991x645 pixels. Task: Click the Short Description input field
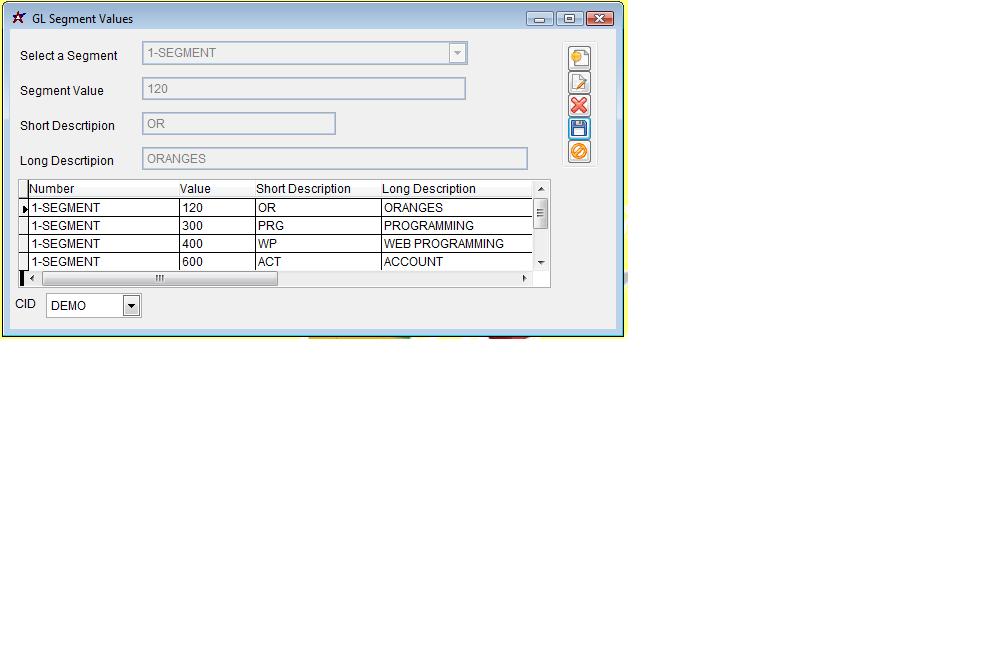coord(238,124)
